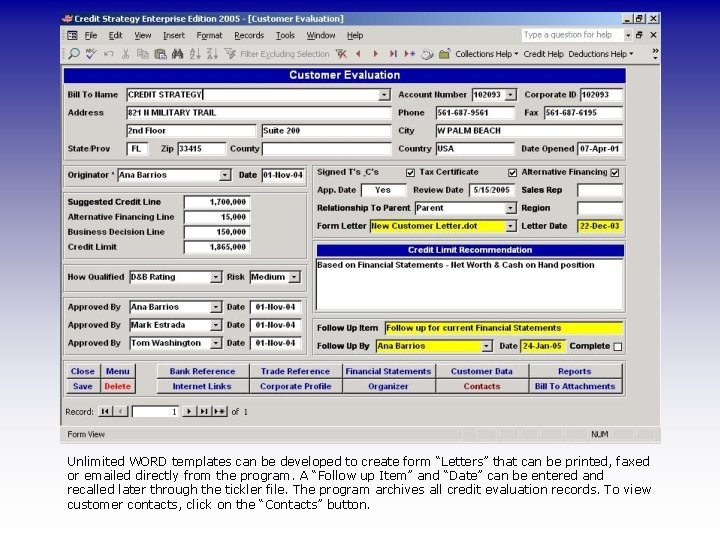The height and width of the screenshot is (540, 720).
Task: Open the Records menu
Action: [x=249, y=35]
